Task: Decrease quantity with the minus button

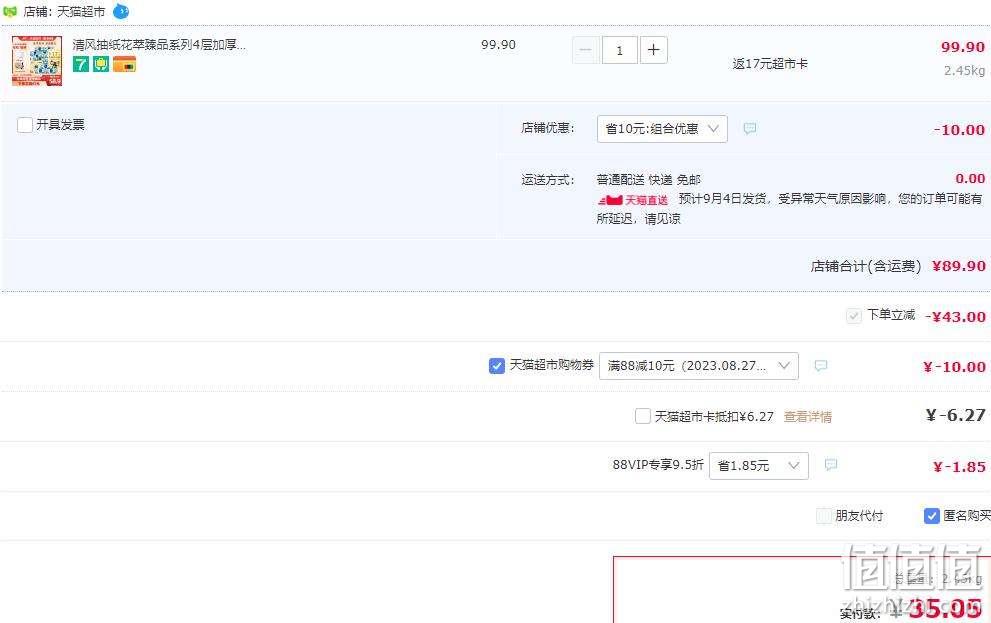Action: coord(585,50)
